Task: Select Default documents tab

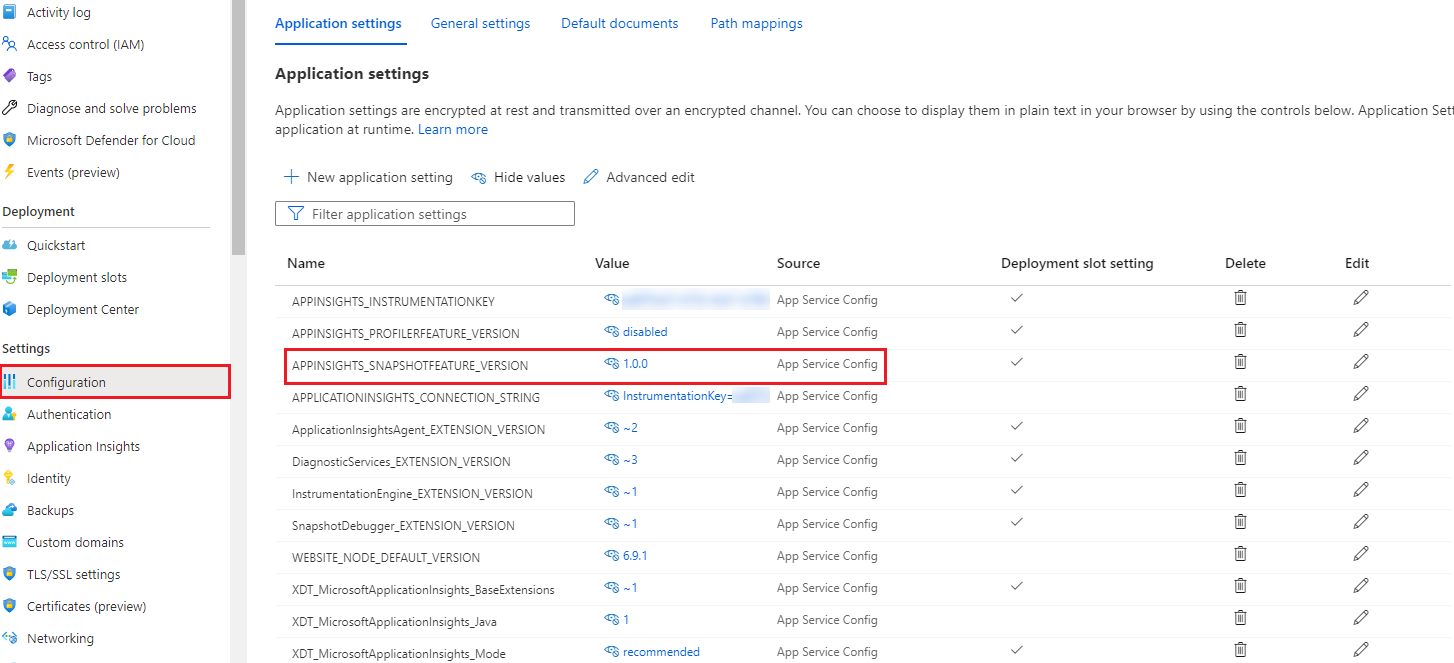Action: 619,23
